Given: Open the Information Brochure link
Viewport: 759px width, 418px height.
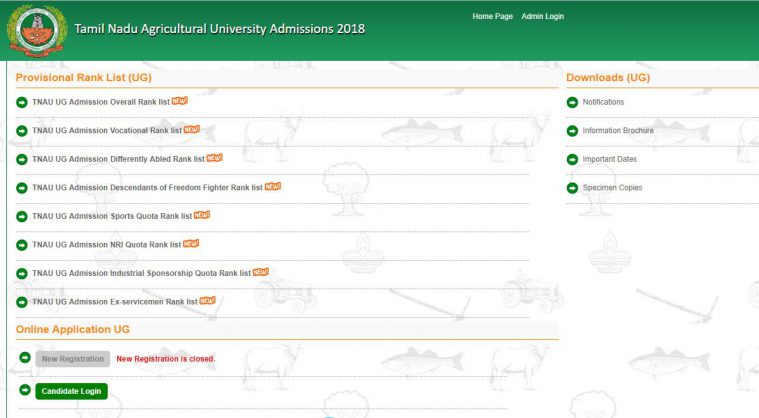Looking at the screenshot, I should 618,131.
